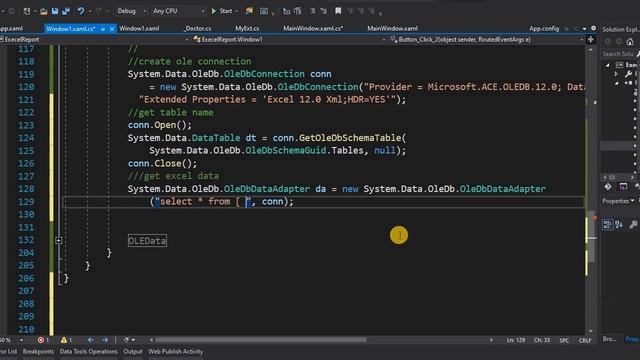
Task: Click the Save All icon
Action: point(66,11)
